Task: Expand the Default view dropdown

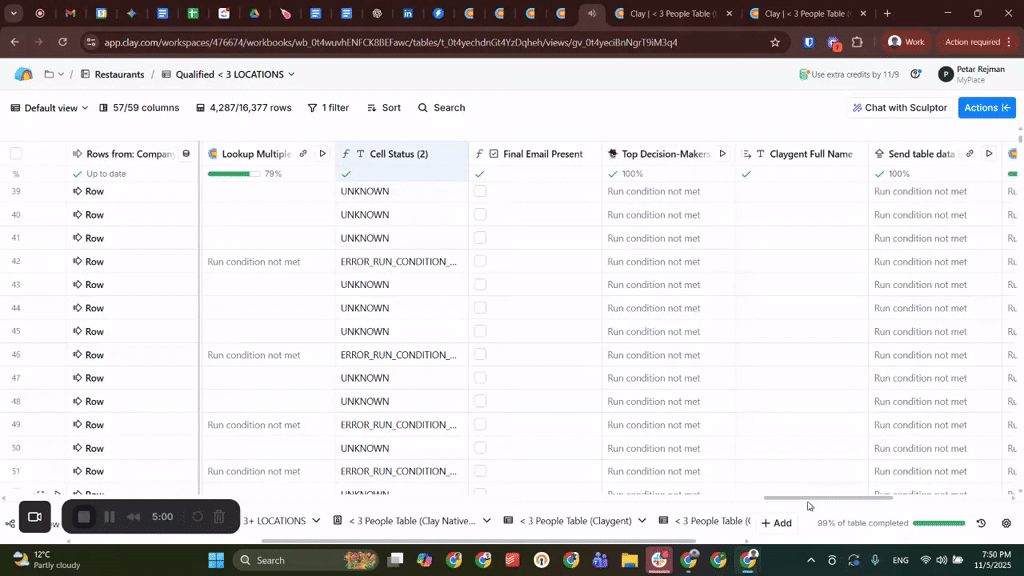Action: click(x=49, y=108)
